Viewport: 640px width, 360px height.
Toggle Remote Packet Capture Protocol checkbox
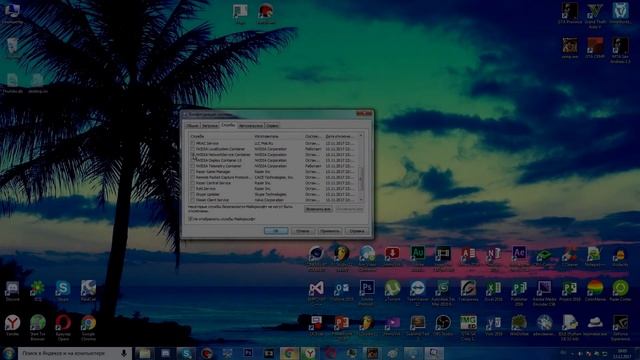193,178
